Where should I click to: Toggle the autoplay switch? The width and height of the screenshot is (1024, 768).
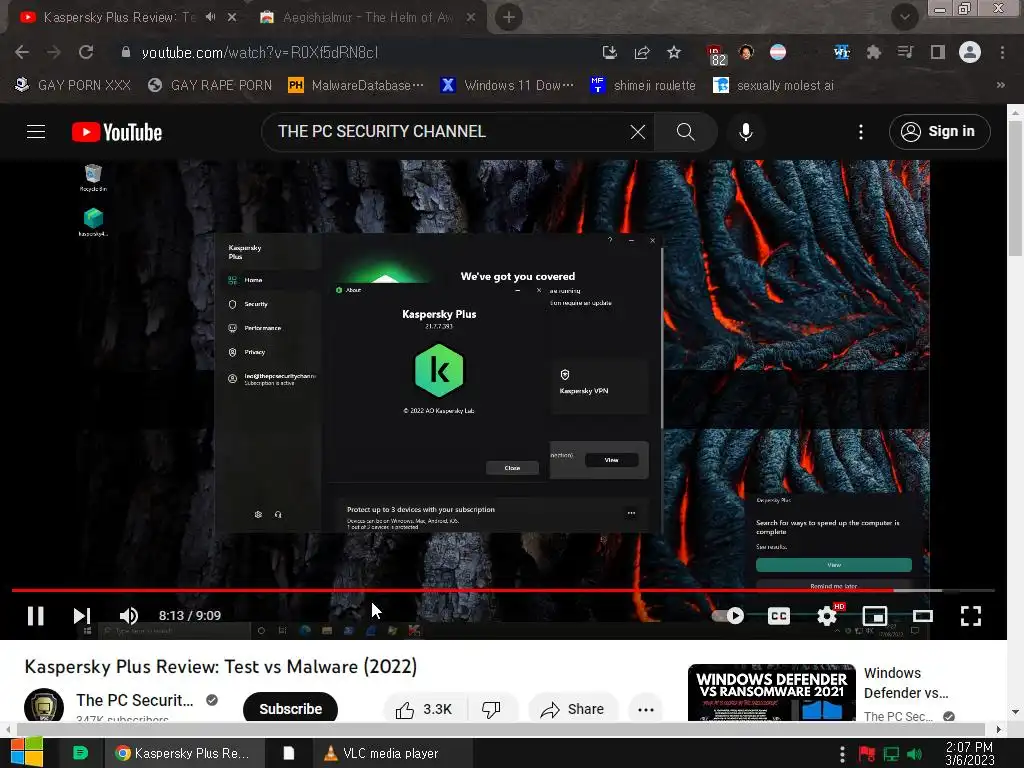(x=728, y=616)
